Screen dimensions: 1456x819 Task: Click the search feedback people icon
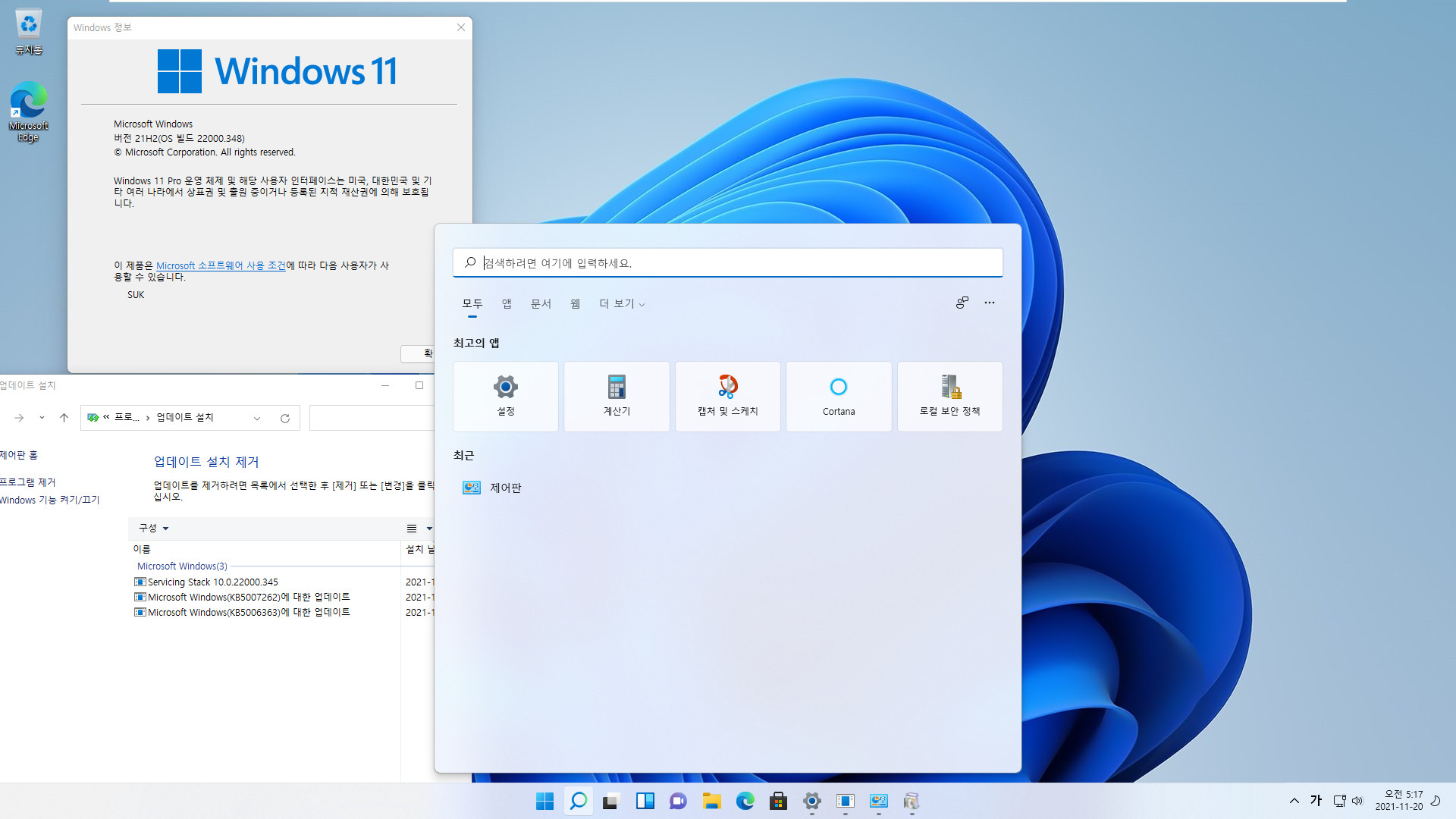pos(962,303)
